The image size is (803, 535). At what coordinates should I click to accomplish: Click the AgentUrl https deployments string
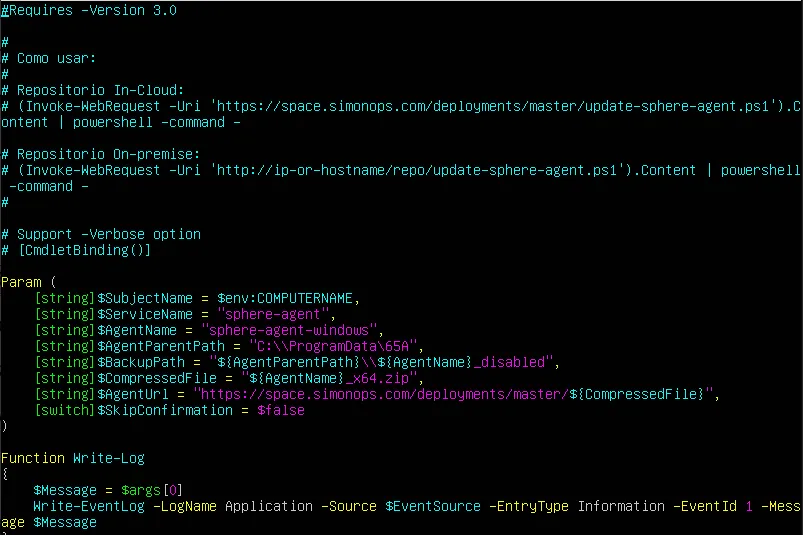click(x=453, y=394)
